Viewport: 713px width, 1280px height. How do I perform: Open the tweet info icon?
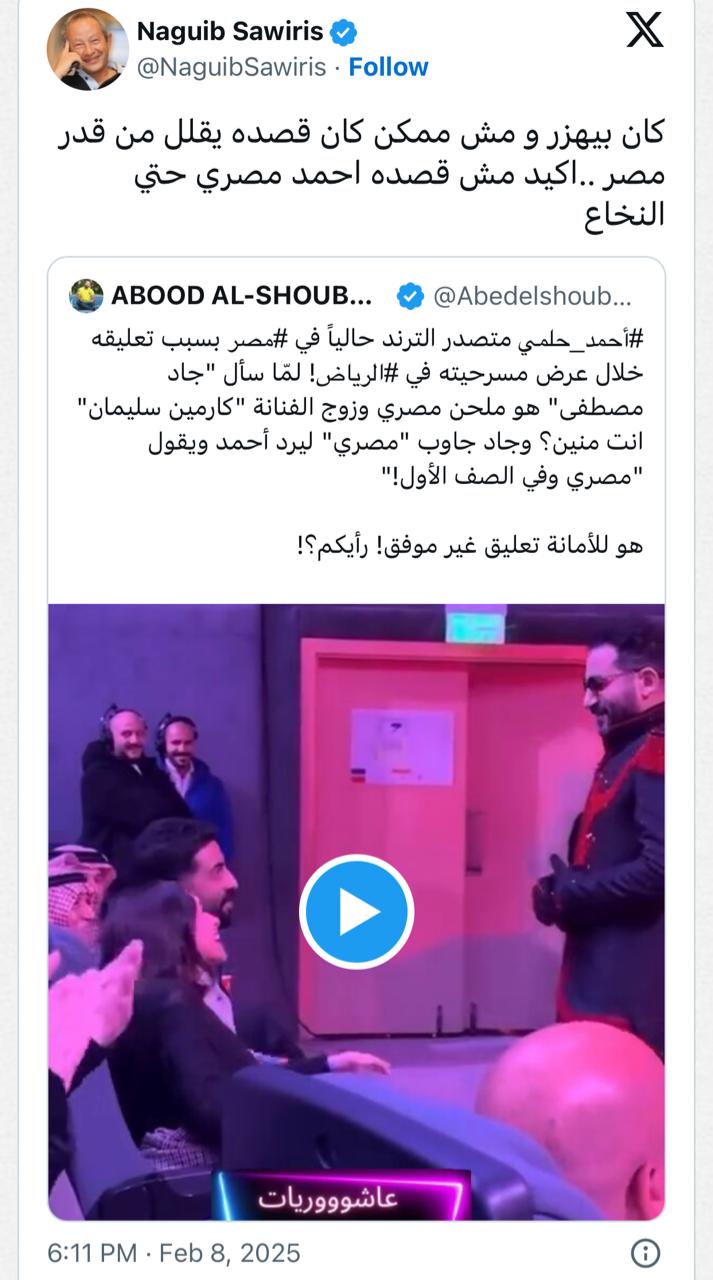(x=645, y=1253)
